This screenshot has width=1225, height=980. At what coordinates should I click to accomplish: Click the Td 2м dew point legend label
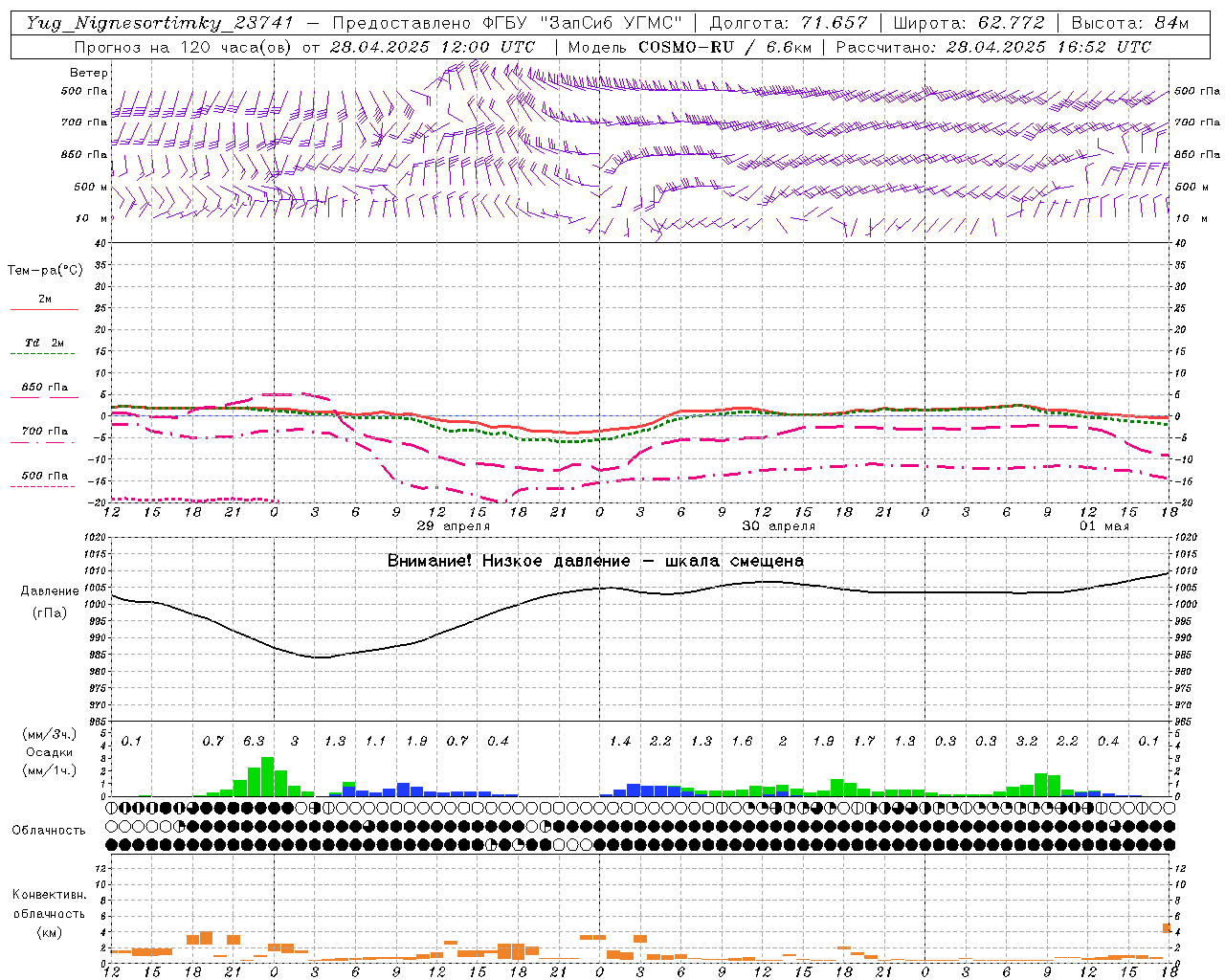click(45, 343)
